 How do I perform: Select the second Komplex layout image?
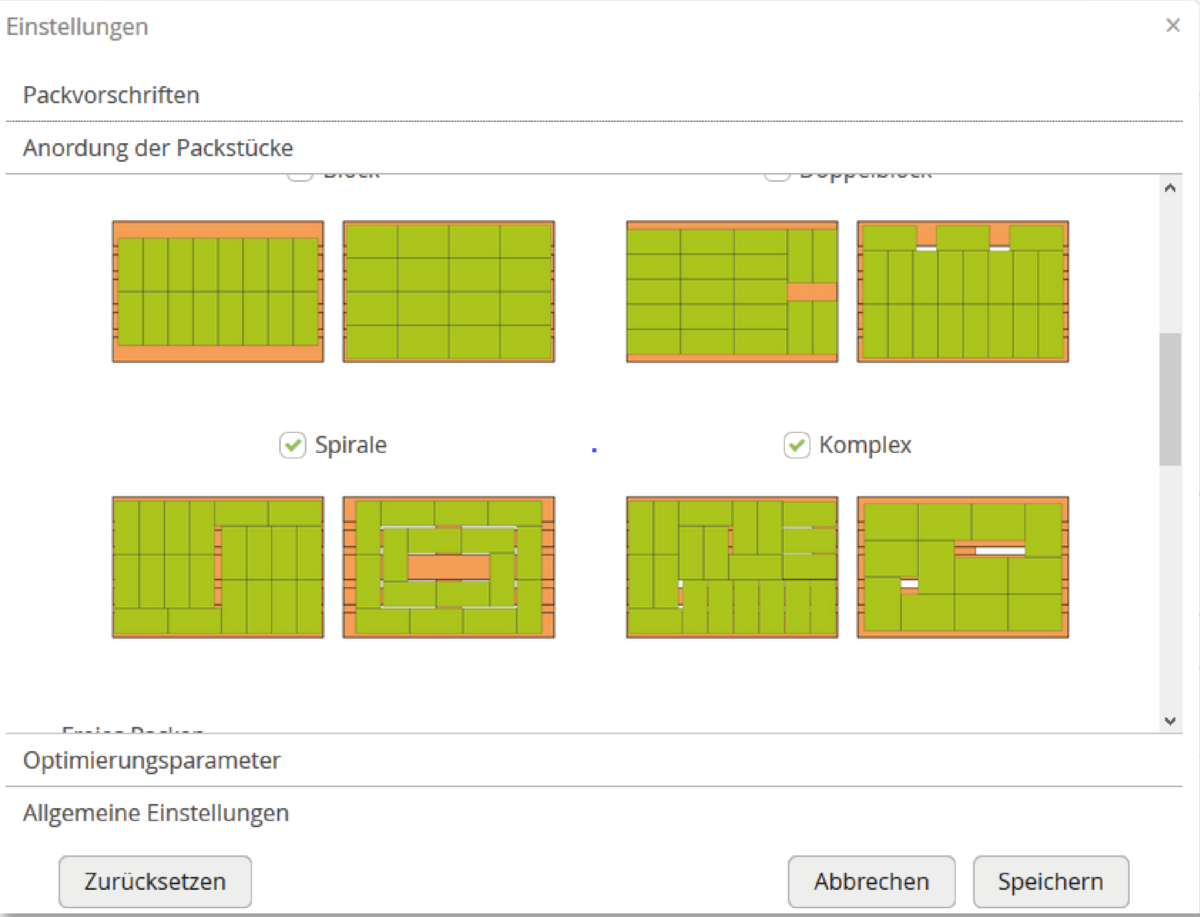[x=963, y=566]
